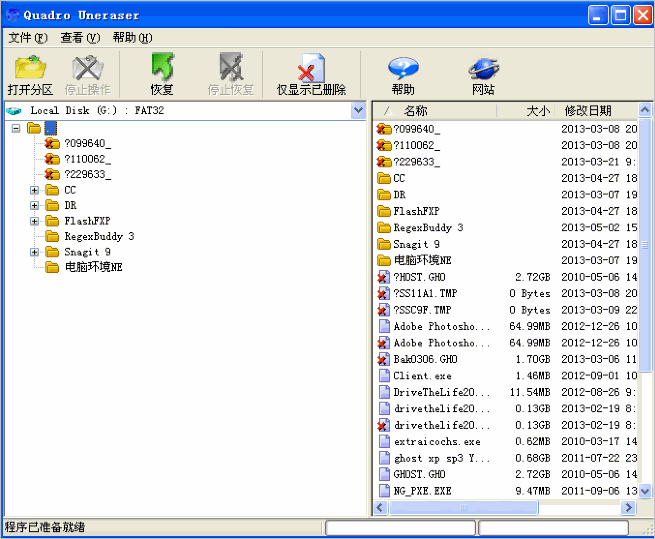
Task: Select deleted folder ?110062_ in tree
Action: [x=88, y=159]
